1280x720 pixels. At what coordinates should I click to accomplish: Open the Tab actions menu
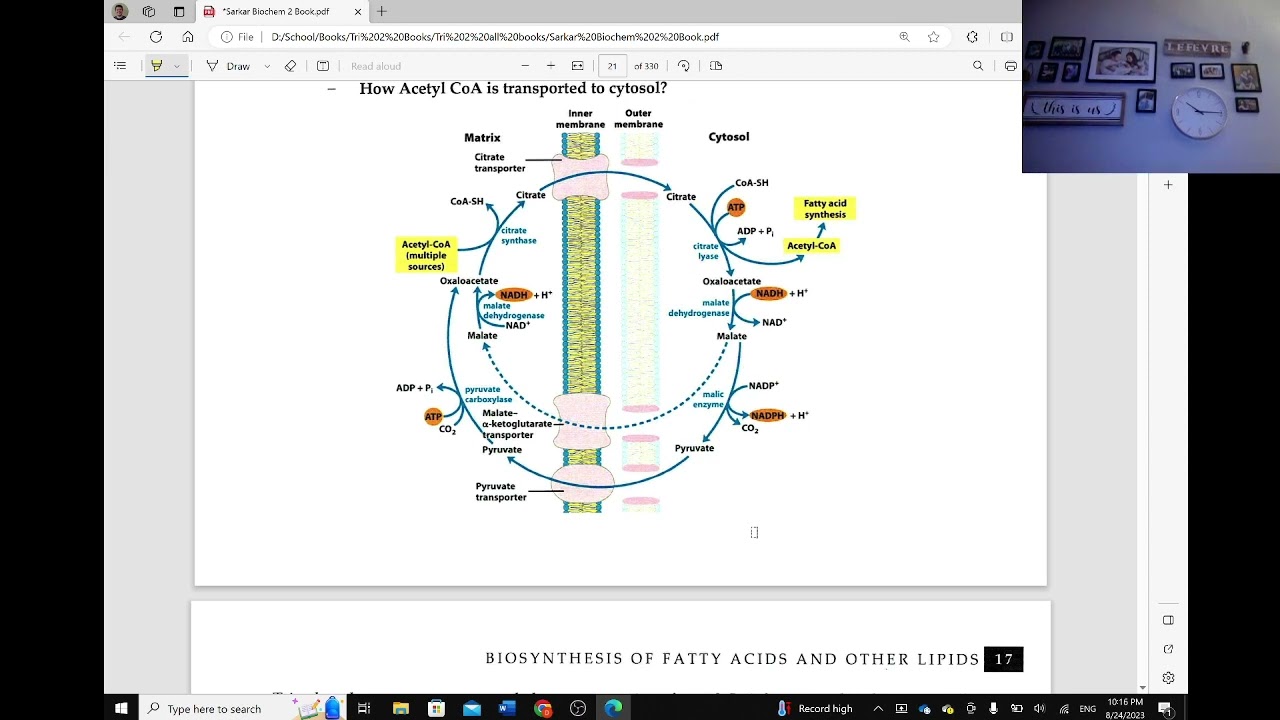[179, 12]
